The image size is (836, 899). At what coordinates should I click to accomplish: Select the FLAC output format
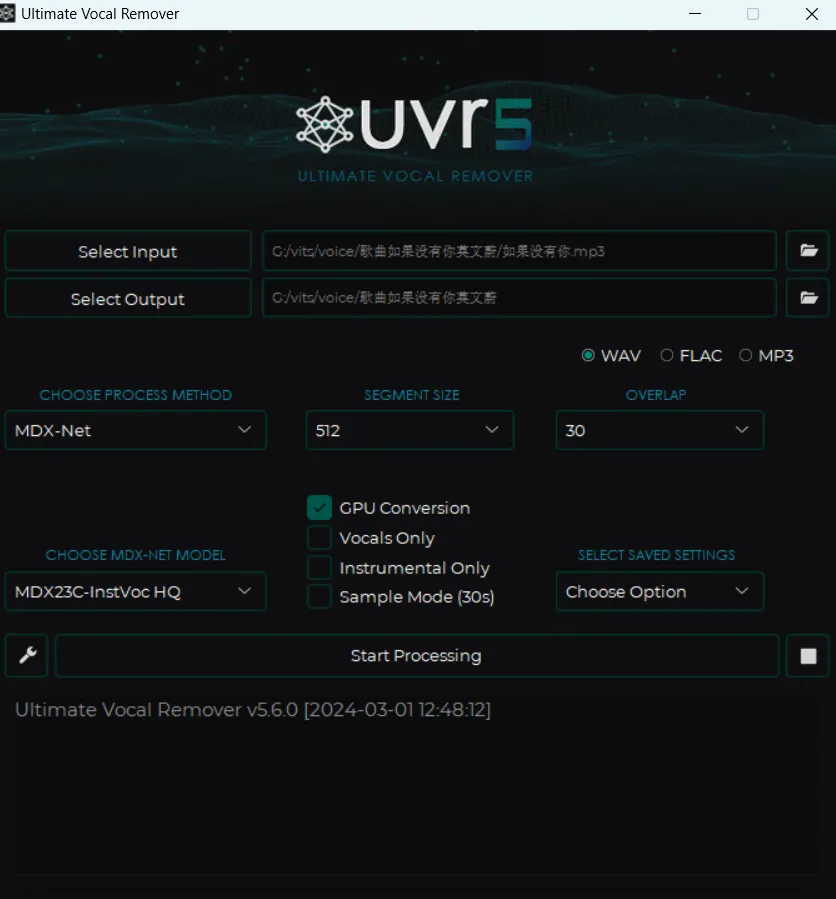point(666,355)
